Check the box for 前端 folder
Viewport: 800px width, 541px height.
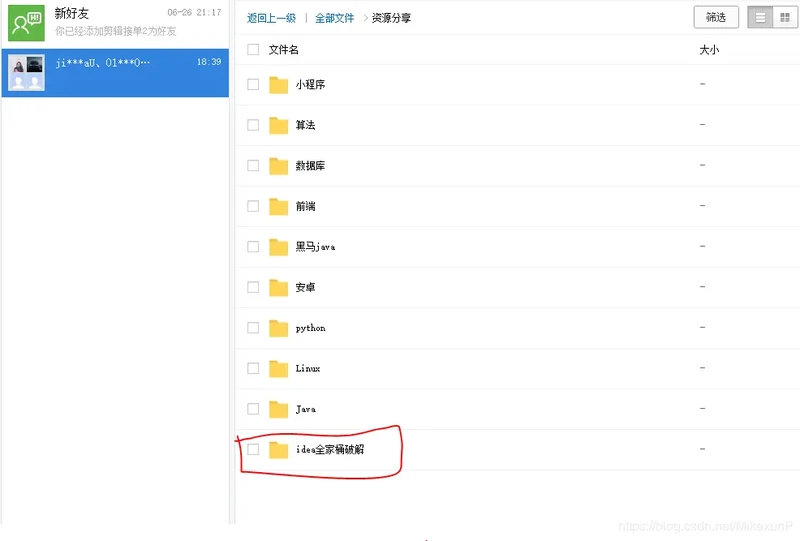(253, 206)
